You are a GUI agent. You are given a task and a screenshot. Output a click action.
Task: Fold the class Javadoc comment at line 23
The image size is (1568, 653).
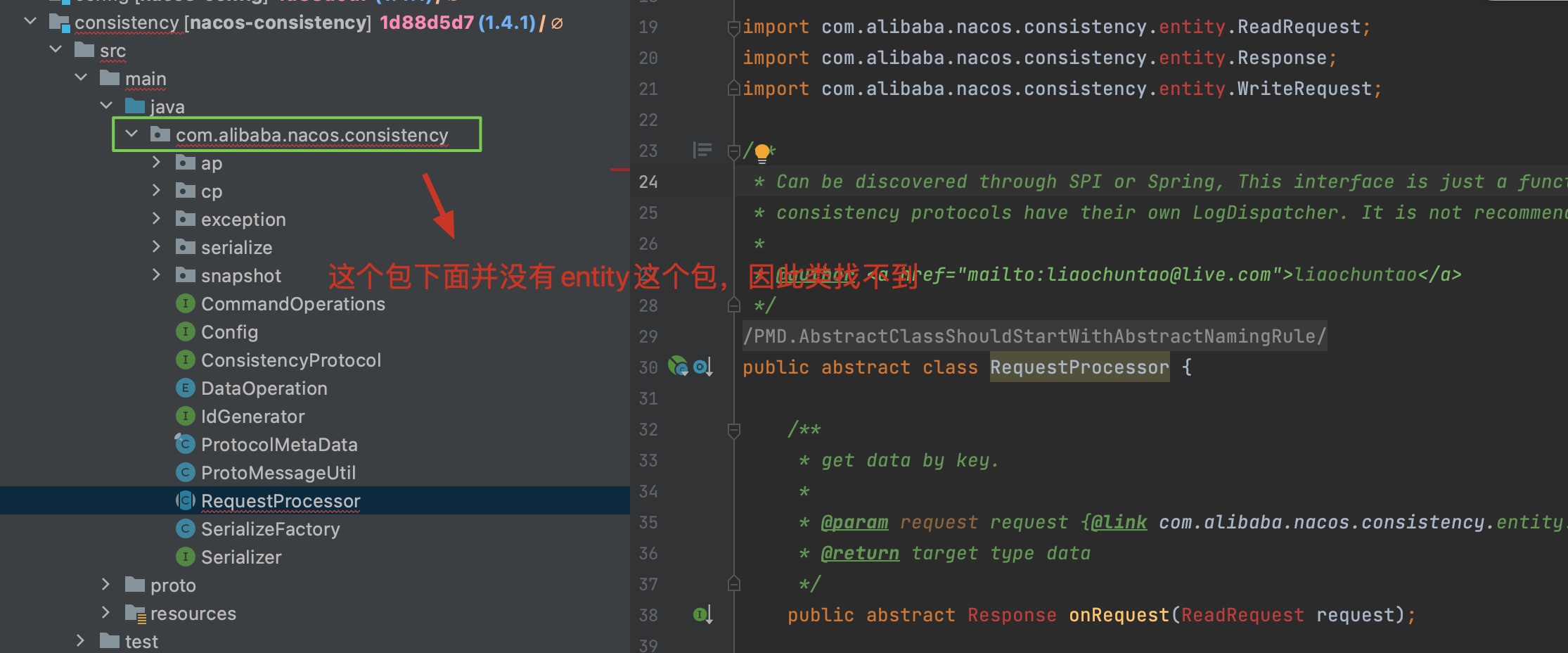click(x=733, y=151)
